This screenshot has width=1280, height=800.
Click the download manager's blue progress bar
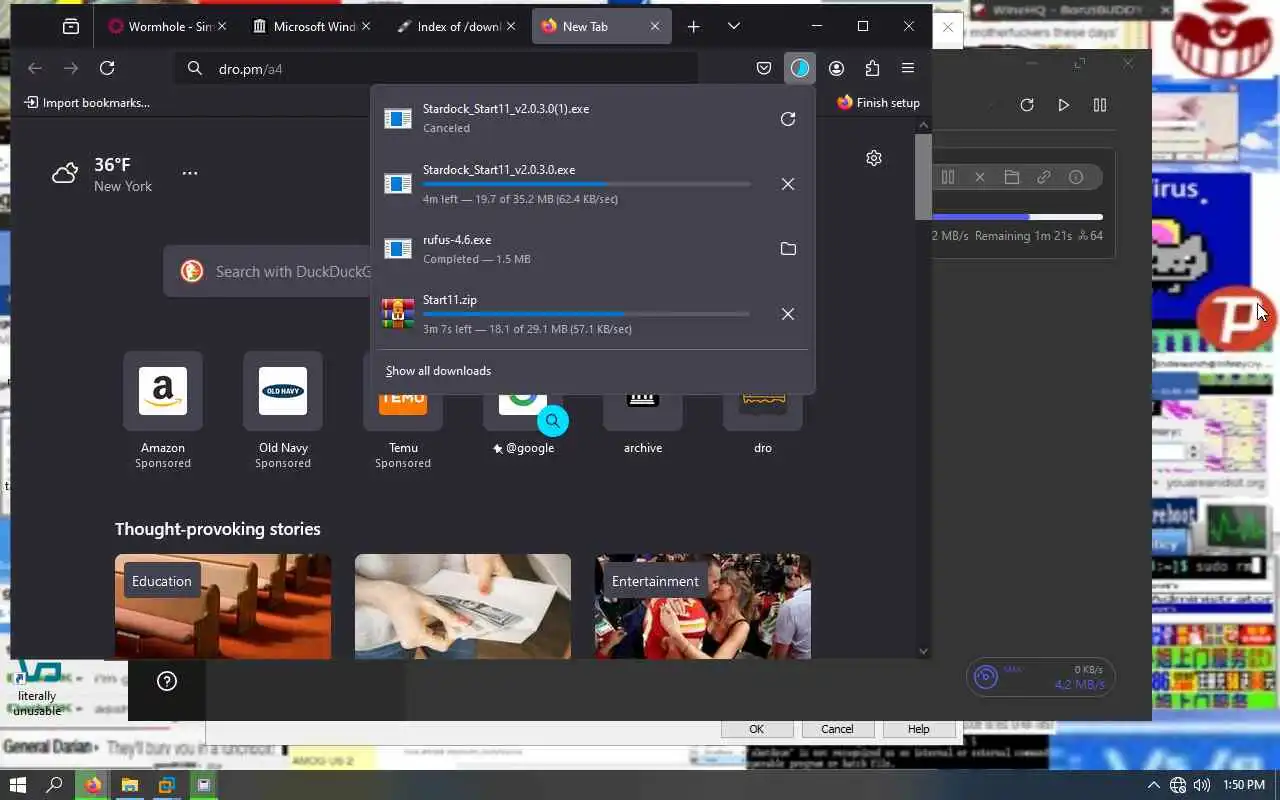(1017, 216)
